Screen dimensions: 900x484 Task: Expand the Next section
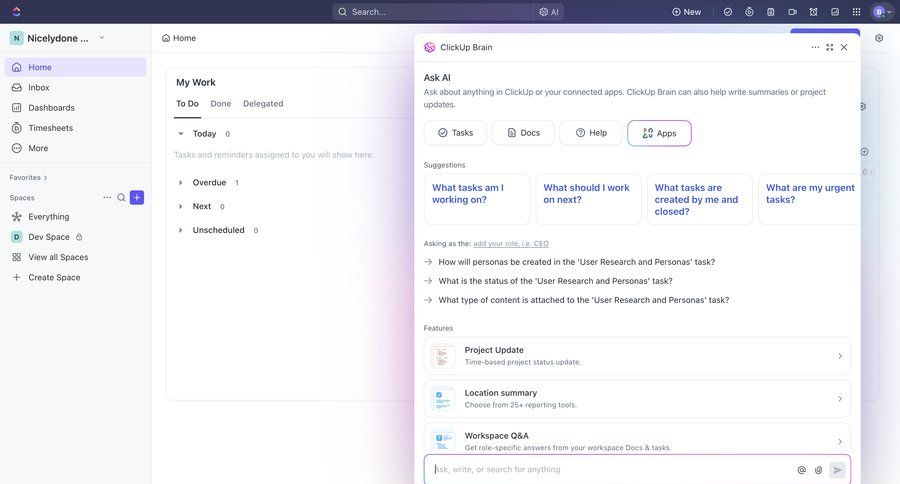click(181, 206)
